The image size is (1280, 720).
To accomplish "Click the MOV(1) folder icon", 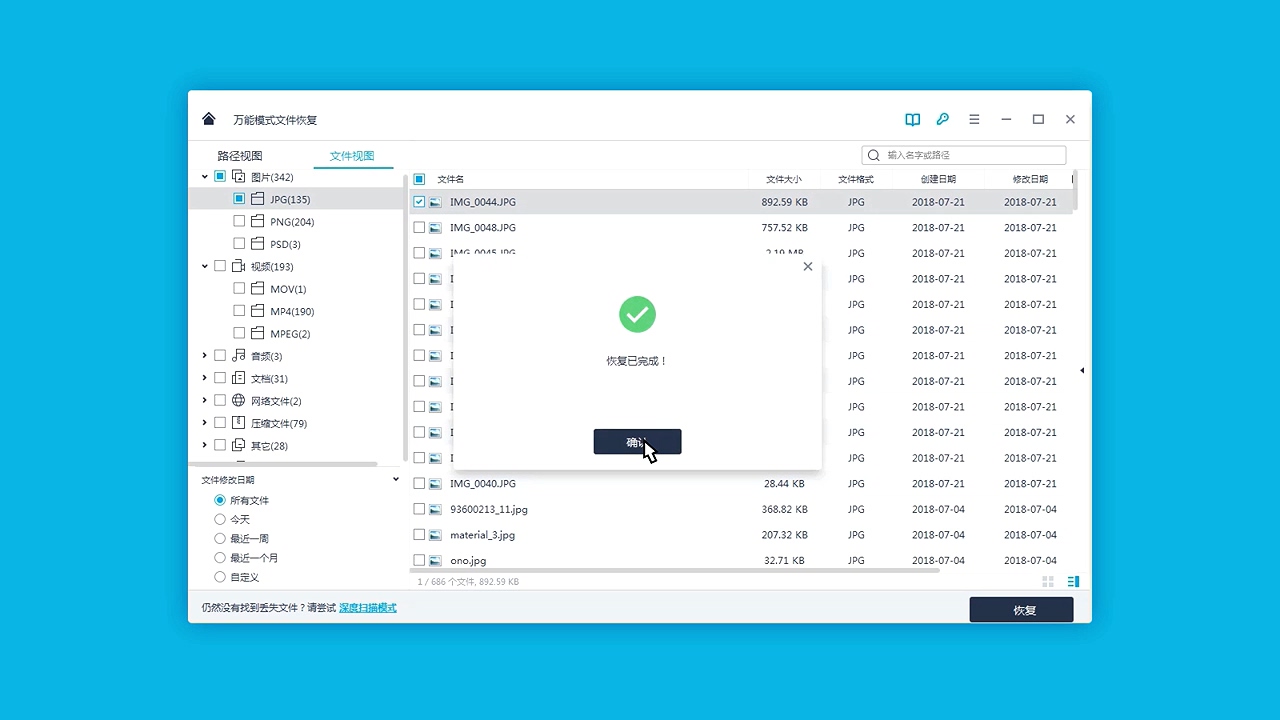I will tap(258, 288).
